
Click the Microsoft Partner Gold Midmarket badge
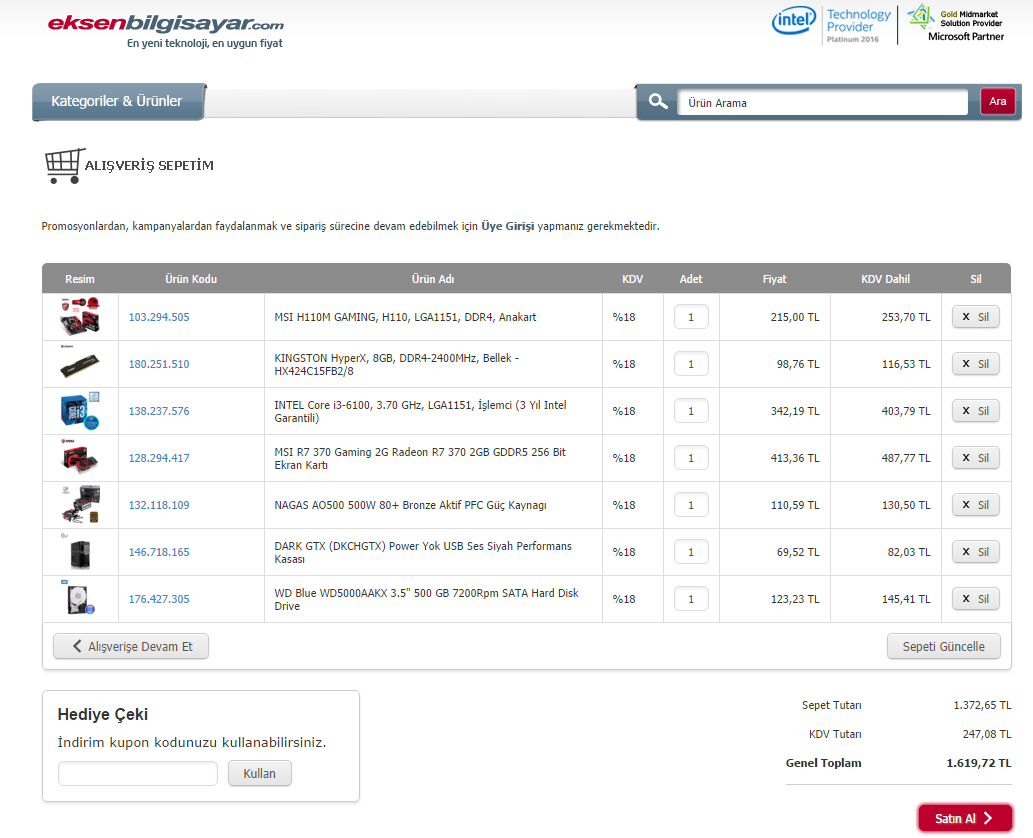pyautogui.click(x=955, y=24)
